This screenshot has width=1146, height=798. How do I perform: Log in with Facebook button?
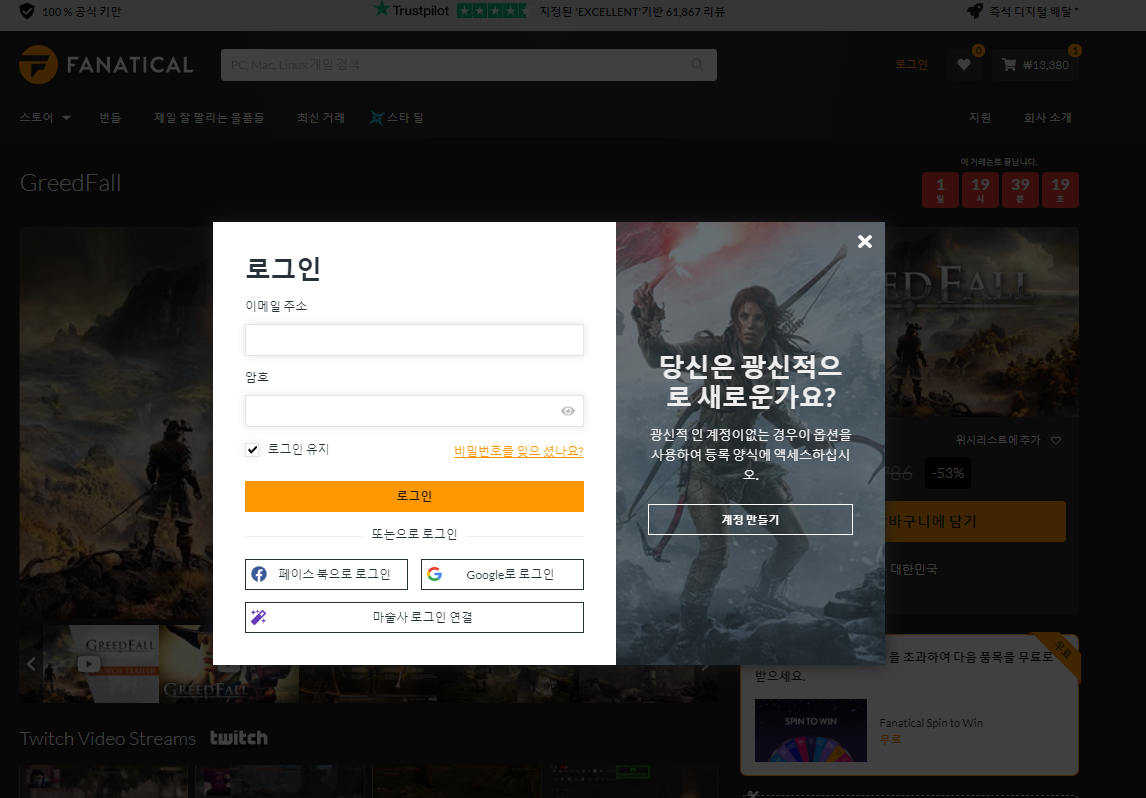(x=326, y=574)
